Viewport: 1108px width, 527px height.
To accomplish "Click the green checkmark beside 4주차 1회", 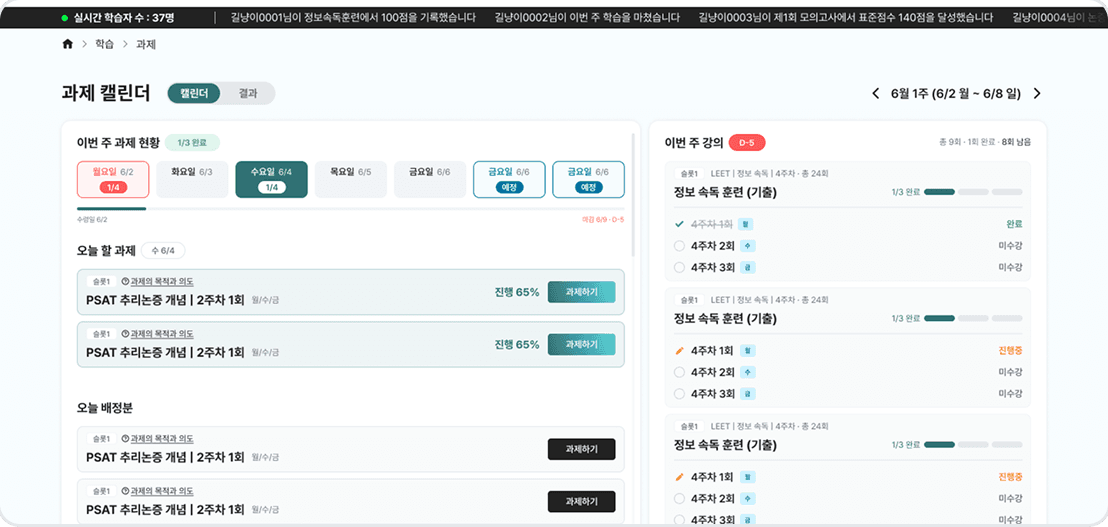I will pyautogui.click(x=680, y=224).
